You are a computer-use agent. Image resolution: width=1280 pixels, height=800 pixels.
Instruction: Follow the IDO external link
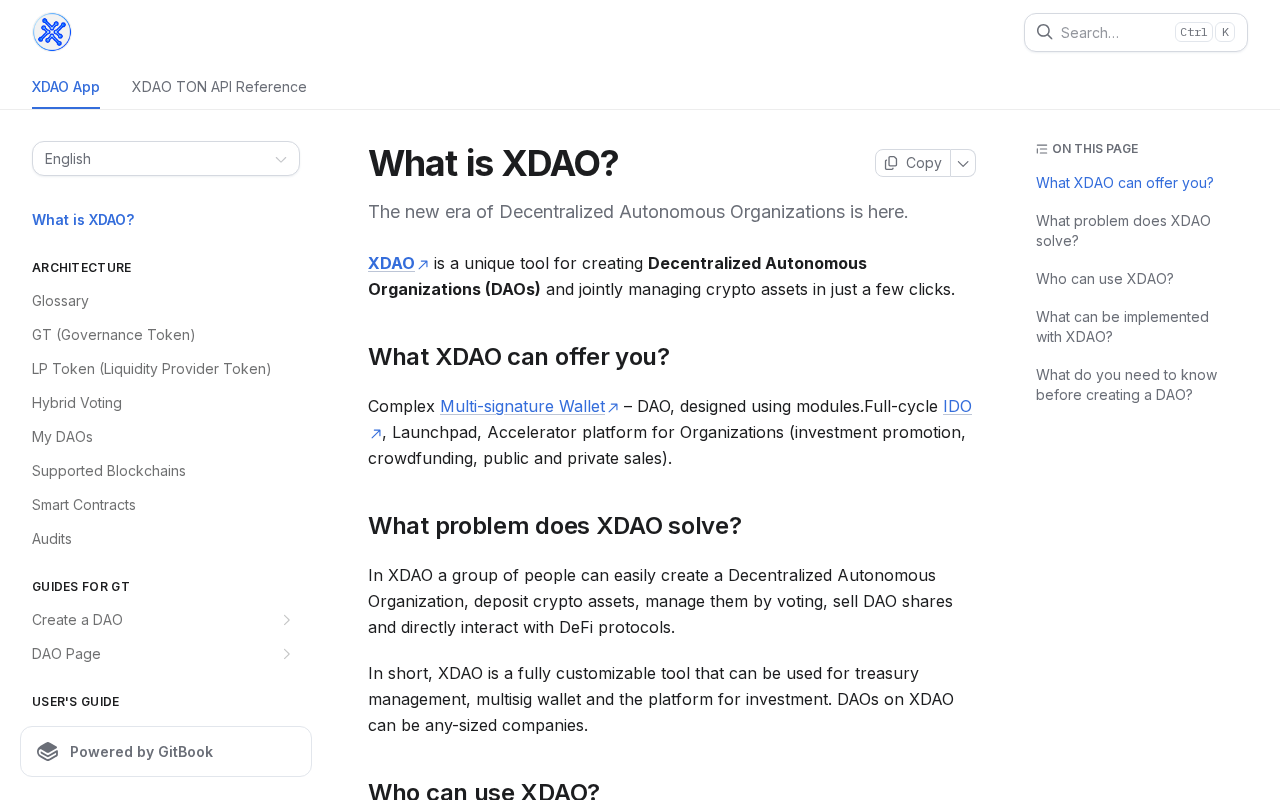(957, 406)
